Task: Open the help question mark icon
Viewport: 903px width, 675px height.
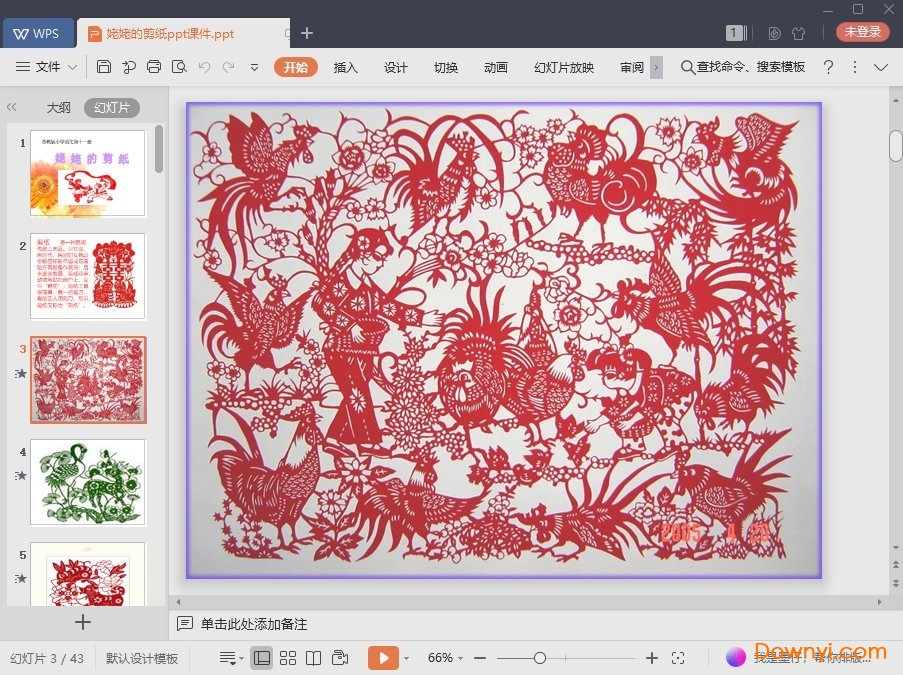Action: tap(828, 67)
